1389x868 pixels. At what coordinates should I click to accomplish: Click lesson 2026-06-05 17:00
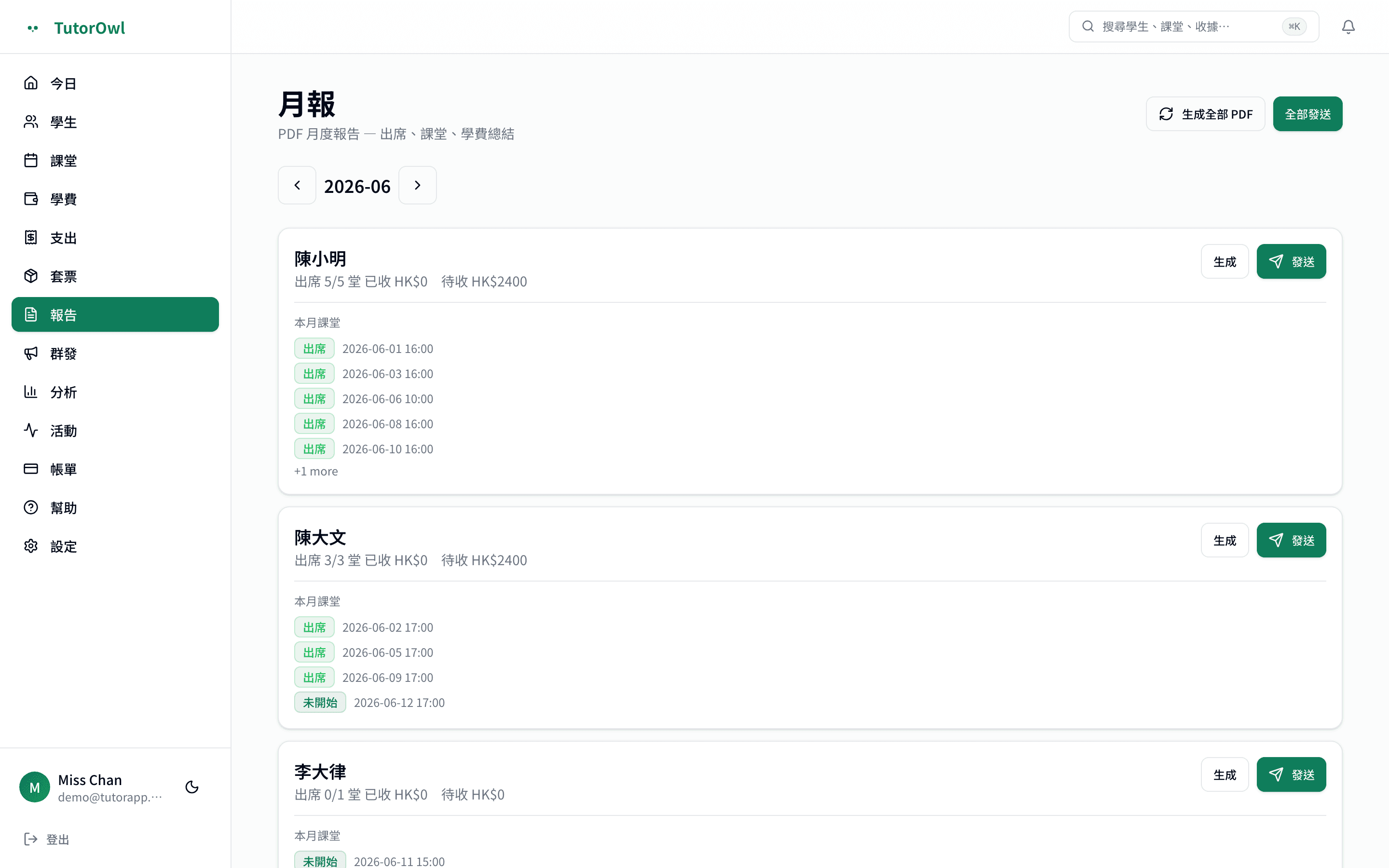[x=388, y=653]
